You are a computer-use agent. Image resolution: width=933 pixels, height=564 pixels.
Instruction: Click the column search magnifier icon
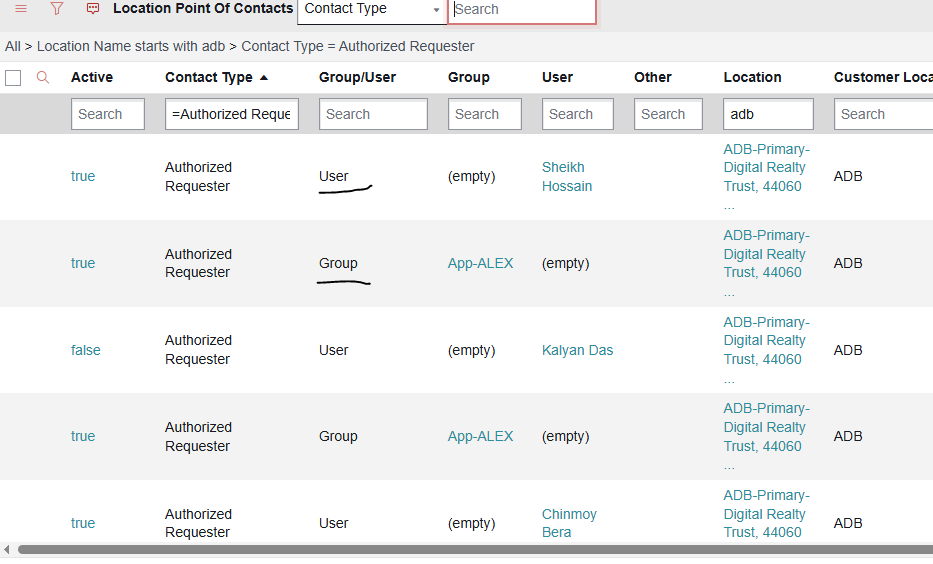[x=43, y=77]
